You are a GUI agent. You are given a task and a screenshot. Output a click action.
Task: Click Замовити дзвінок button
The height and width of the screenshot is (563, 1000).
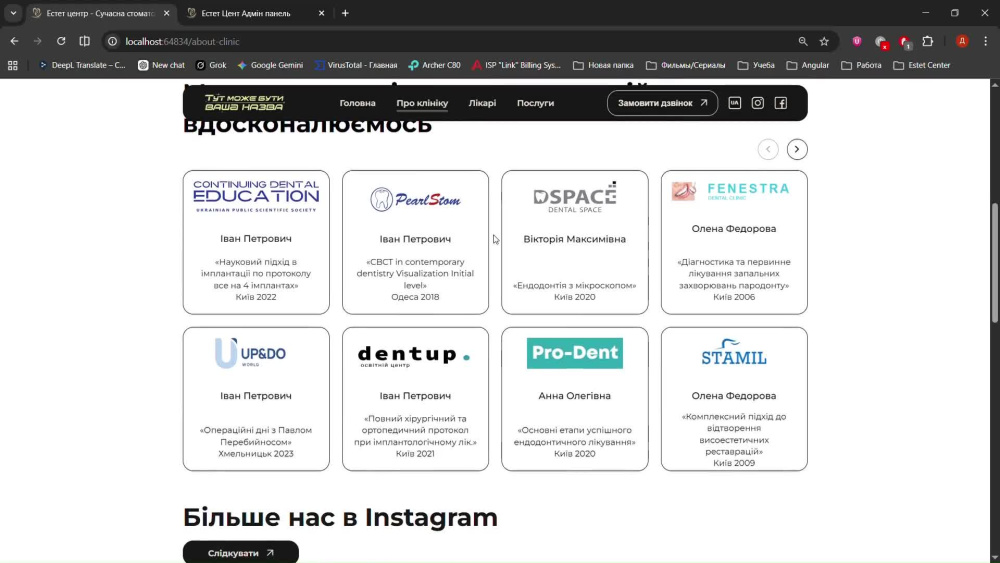click(662, 103)
